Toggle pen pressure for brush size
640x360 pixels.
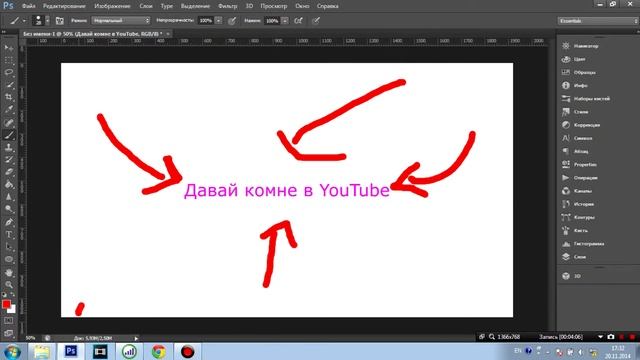[x=316, y=21]
